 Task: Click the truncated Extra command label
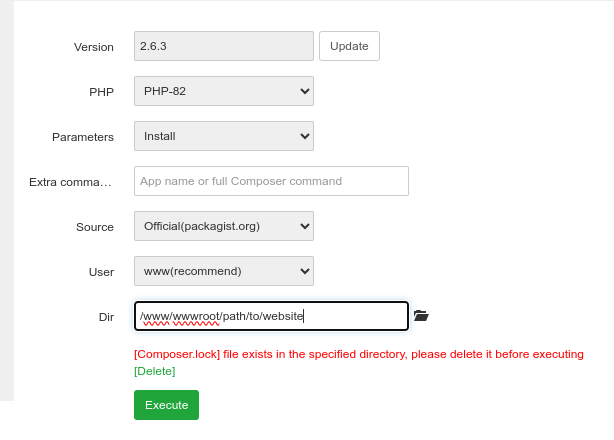coord(72,182)
